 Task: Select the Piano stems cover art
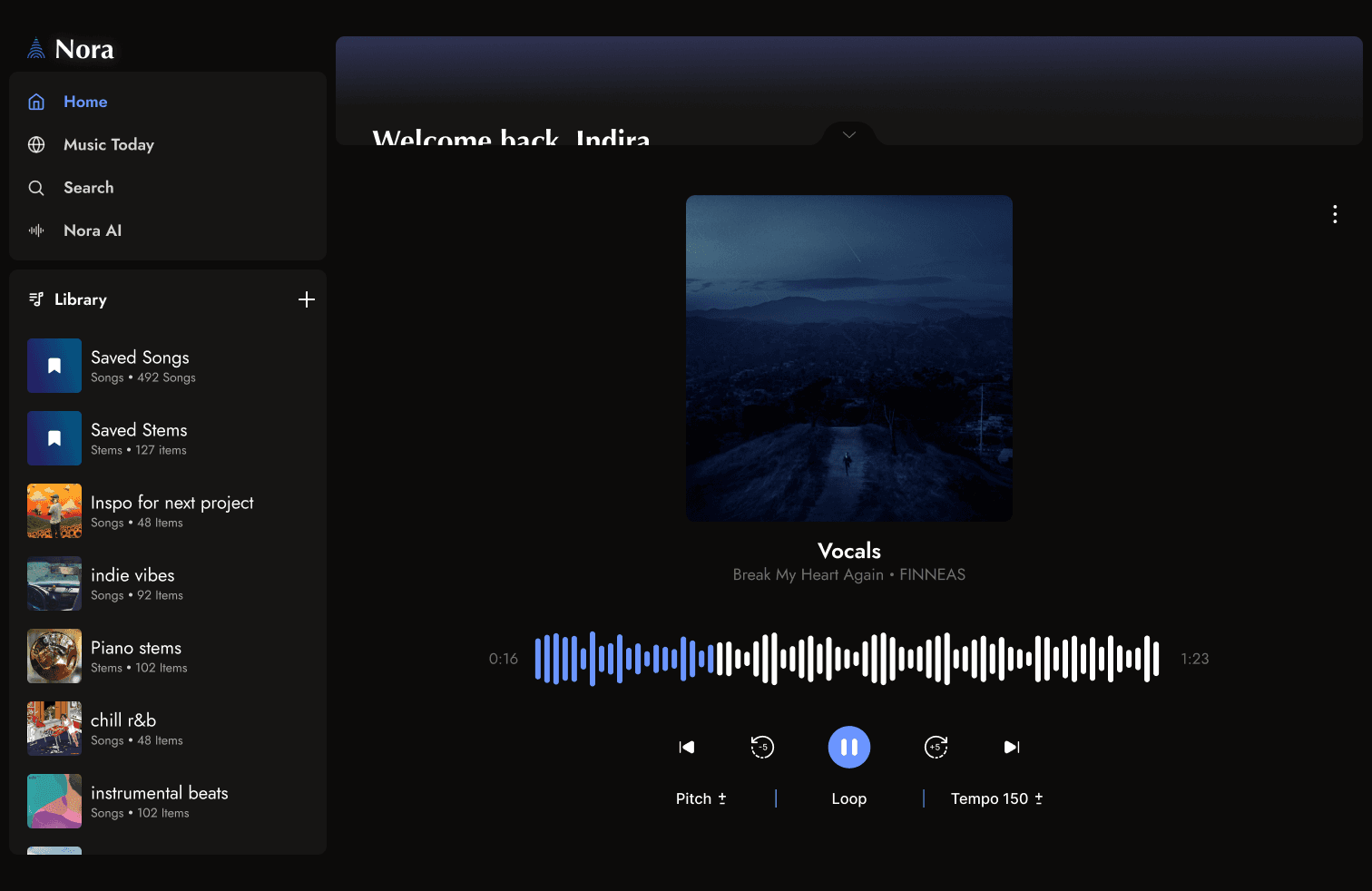[x=54, y=656]
